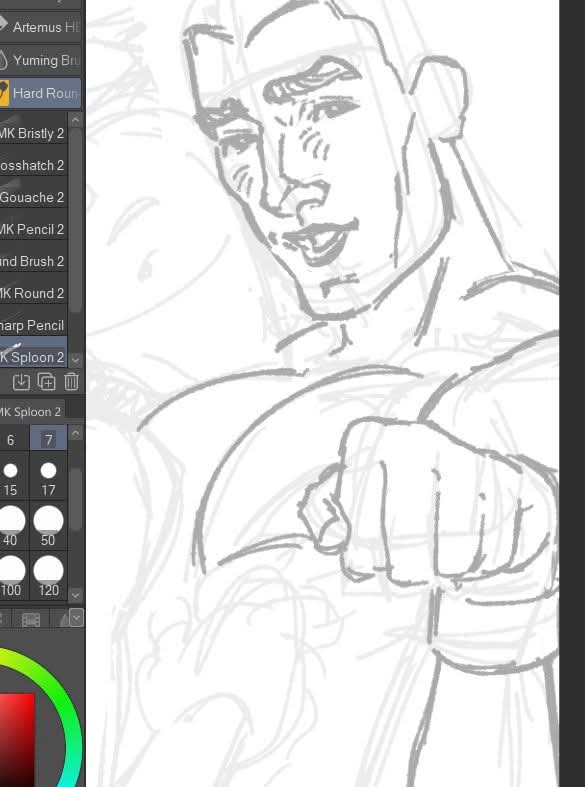Choose the MK Pencil 2 brush

[33, 229]
